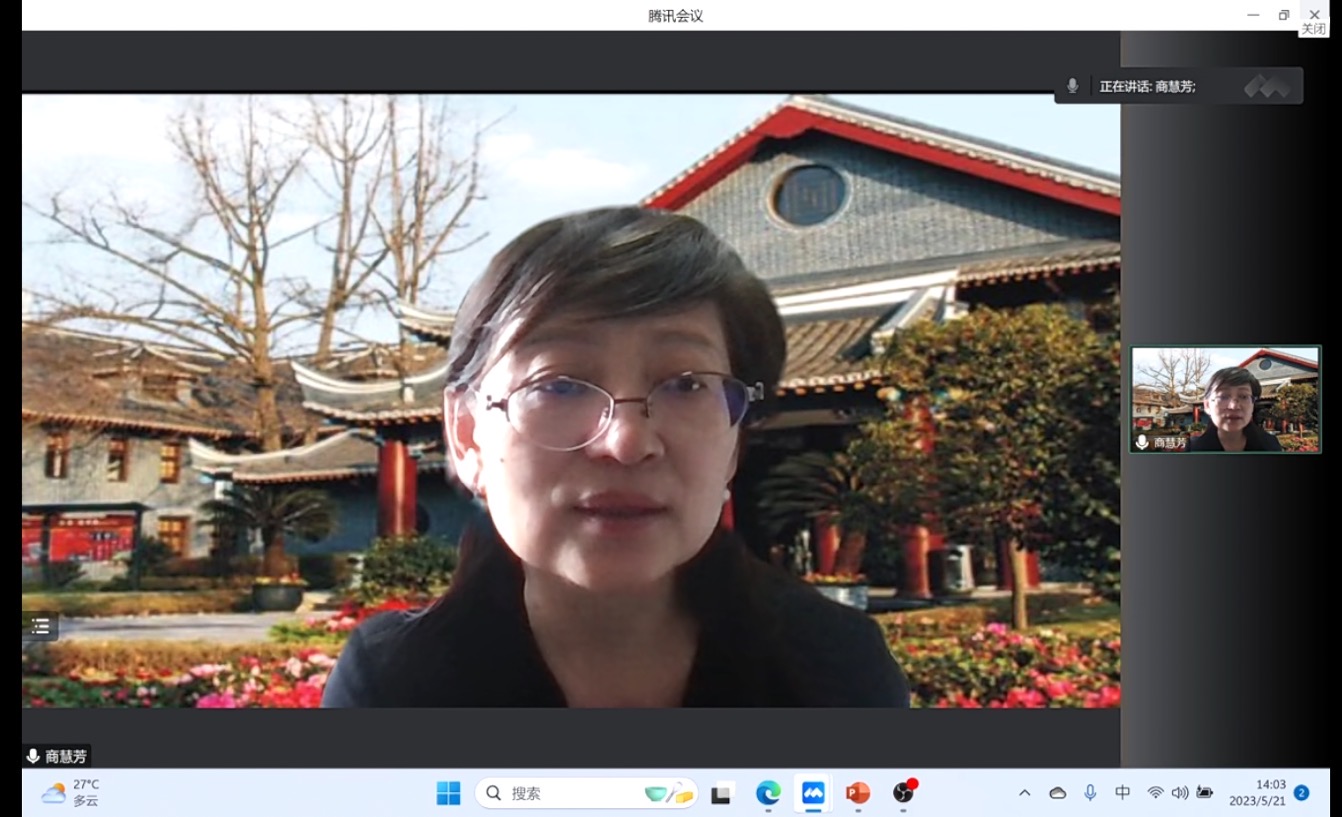
Task: Close the 腾讯会议 window
Action: [1314, 15]
